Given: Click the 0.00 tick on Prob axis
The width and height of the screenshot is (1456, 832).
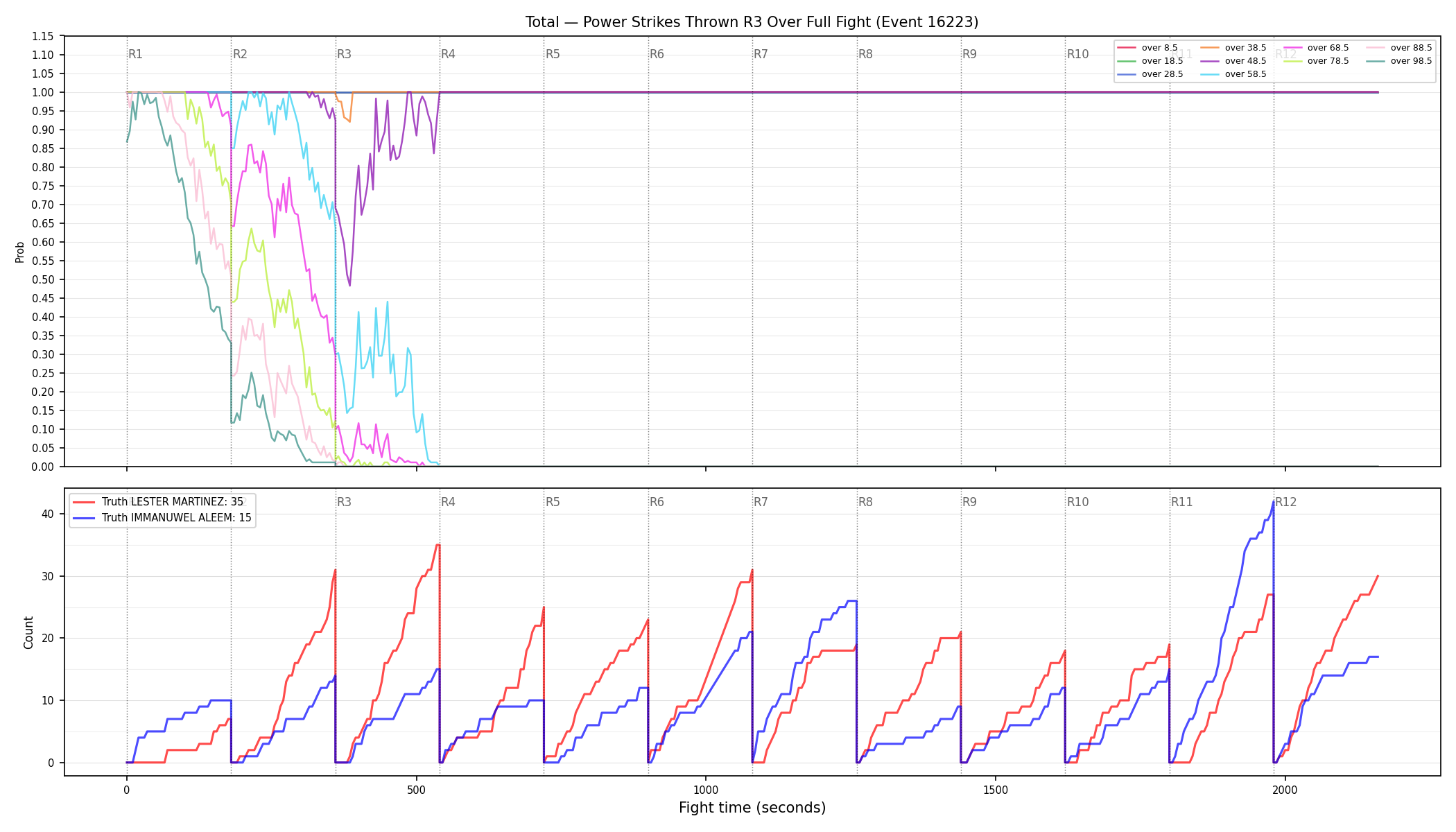Looking at the screenshot, I should click(x=43, y=467).
